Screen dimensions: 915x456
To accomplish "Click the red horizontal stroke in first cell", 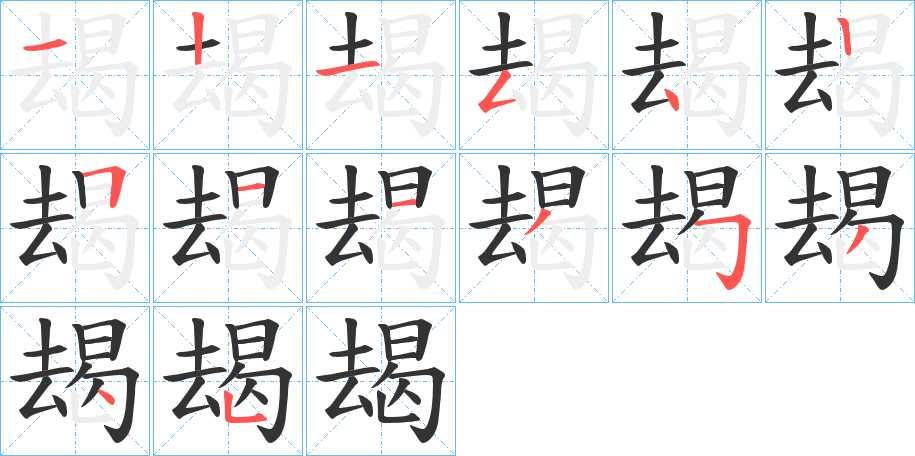I will coord(44,46).
